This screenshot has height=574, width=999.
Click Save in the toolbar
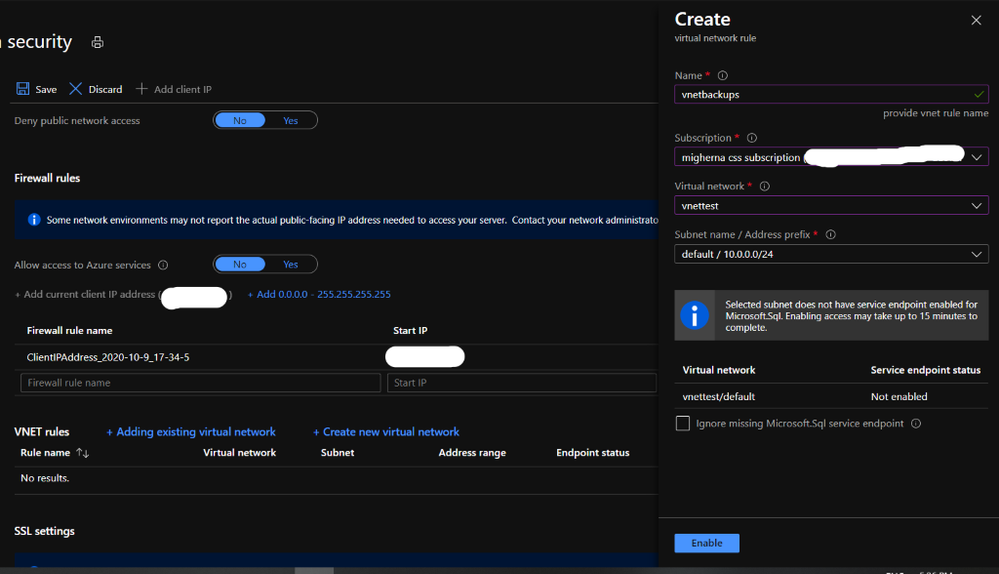coord(46,89)
